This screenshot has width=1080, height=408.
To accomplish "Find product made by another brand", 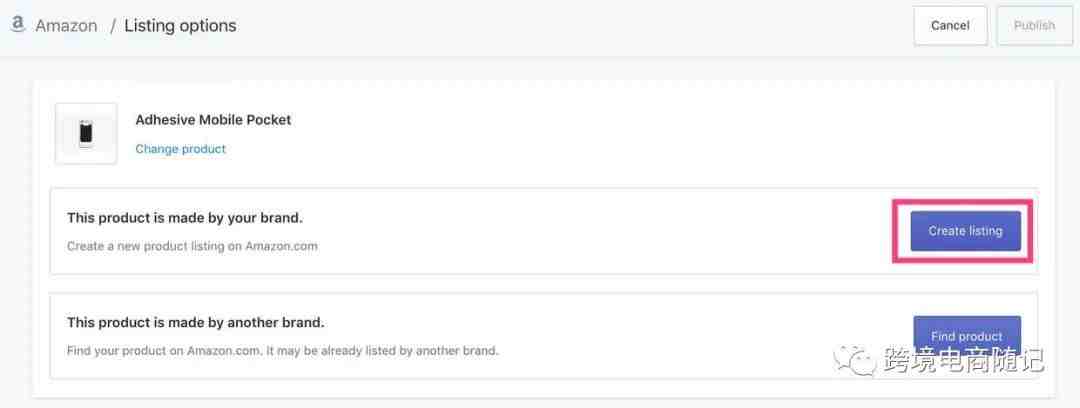I will 966,336.
